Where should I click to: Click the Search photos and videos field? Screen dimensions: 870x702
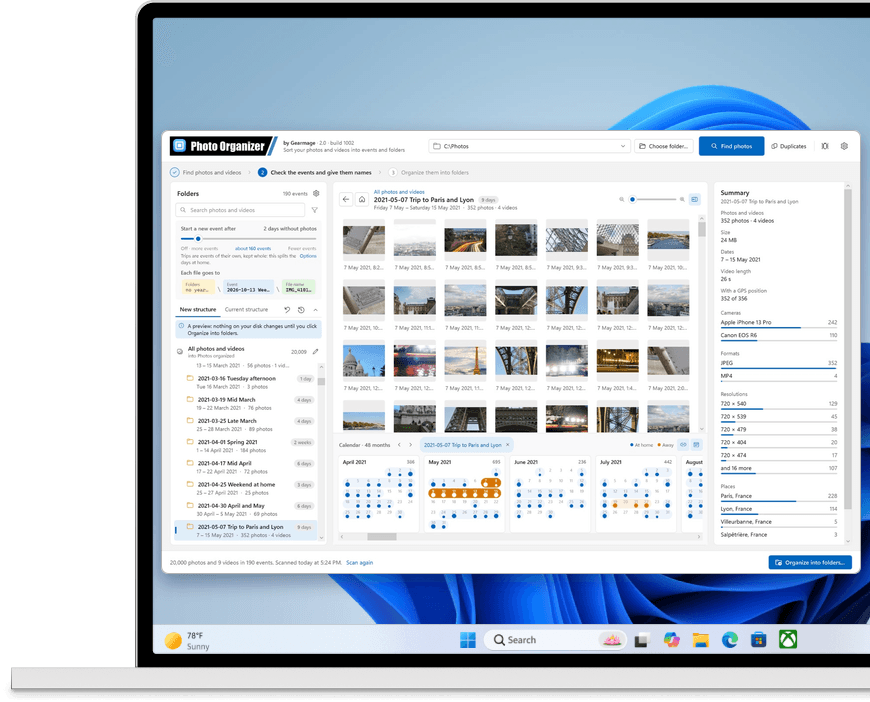240,210
